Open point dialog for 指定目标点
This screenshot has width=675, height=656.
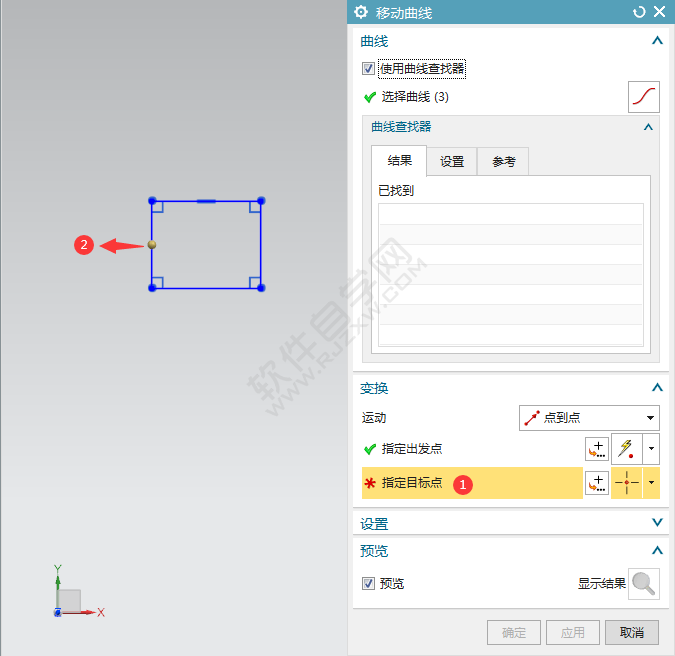597,483
